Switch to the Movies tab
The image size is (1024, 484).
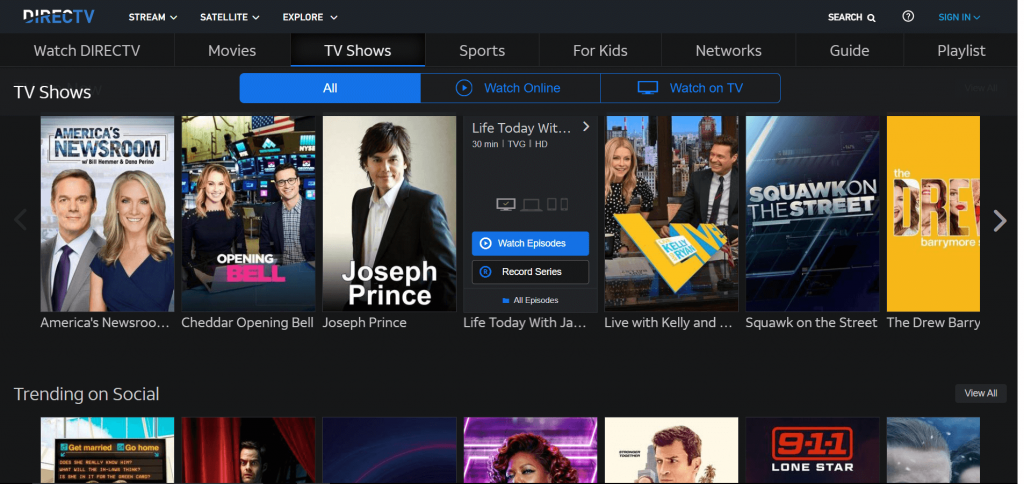232,50
